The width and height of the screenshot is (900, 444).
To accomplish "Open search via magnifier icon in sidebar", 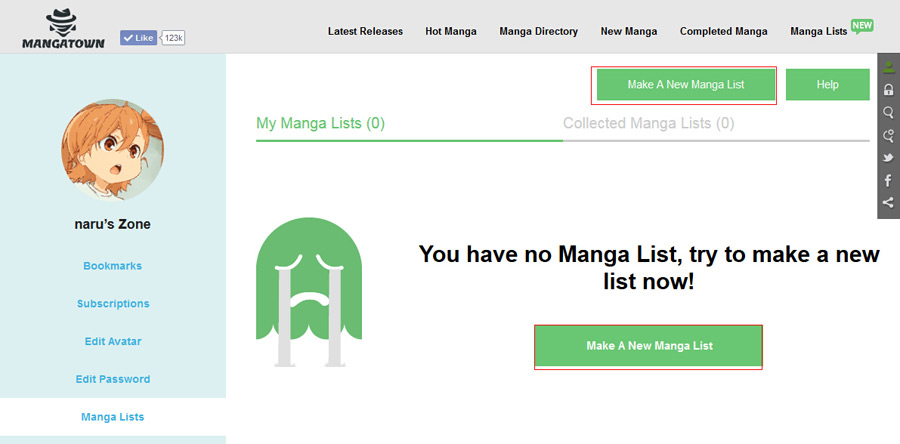I will pyautogui.click(x=888, y=112).
